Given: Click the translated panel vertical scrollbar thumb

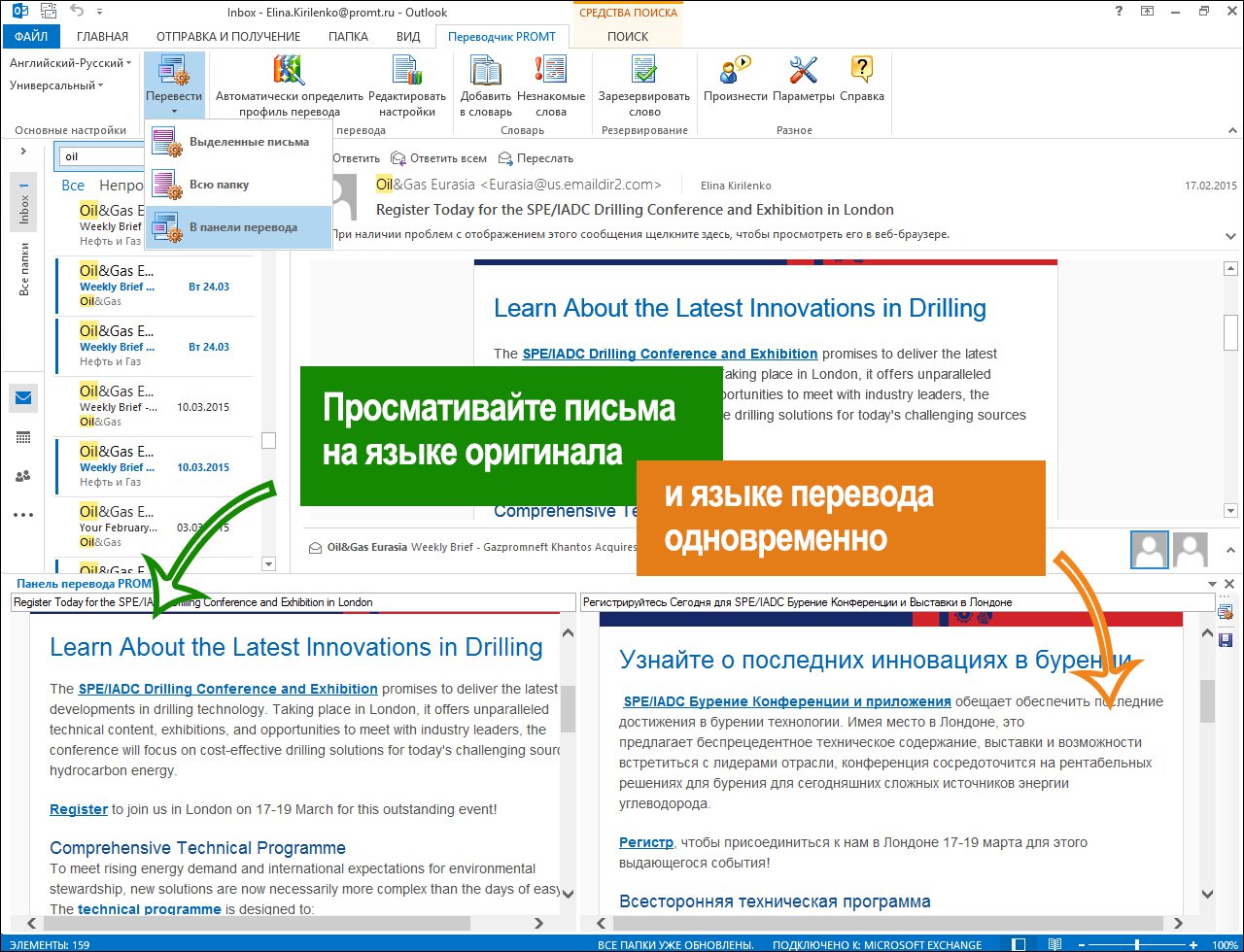Looking at the screenshot, I should click(x=1208, y=701).
